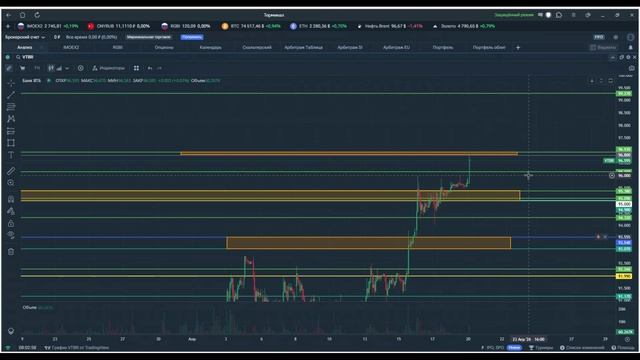Click the 23 Apr date label on time axis
Viewport: 640px width, 360px height.
click(529, 339)
